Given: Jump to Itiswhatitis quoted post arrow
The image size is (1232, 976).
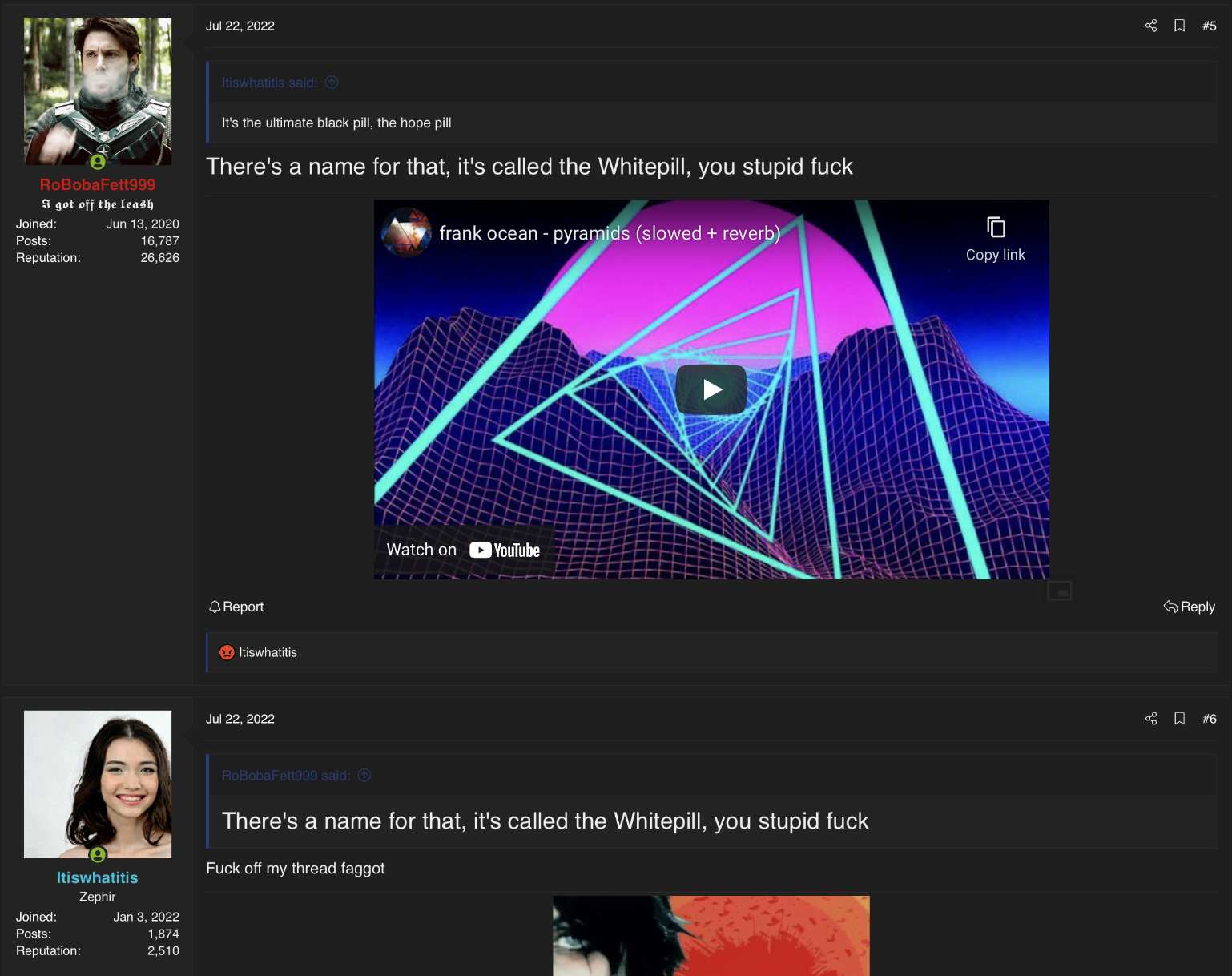Looking at the screenshot, I should (332, 83).
